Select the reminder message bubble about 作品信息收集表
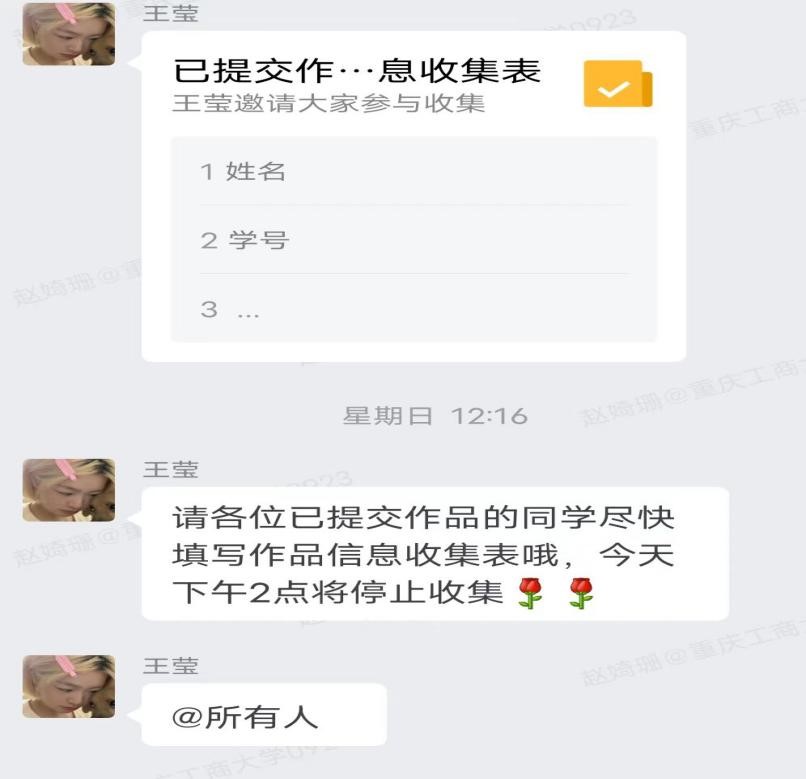This screenshot has width=806, height=779. coord(435,554)
